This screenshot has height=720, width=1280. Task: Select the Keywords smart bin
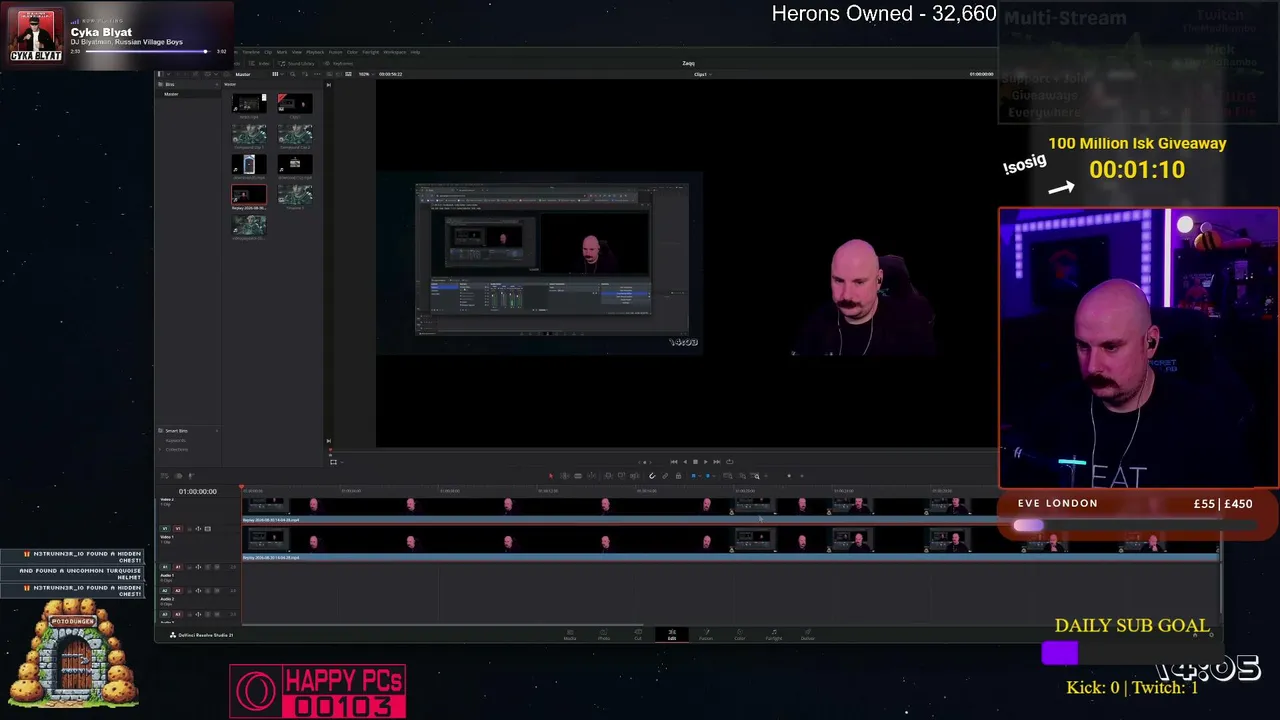176,440
